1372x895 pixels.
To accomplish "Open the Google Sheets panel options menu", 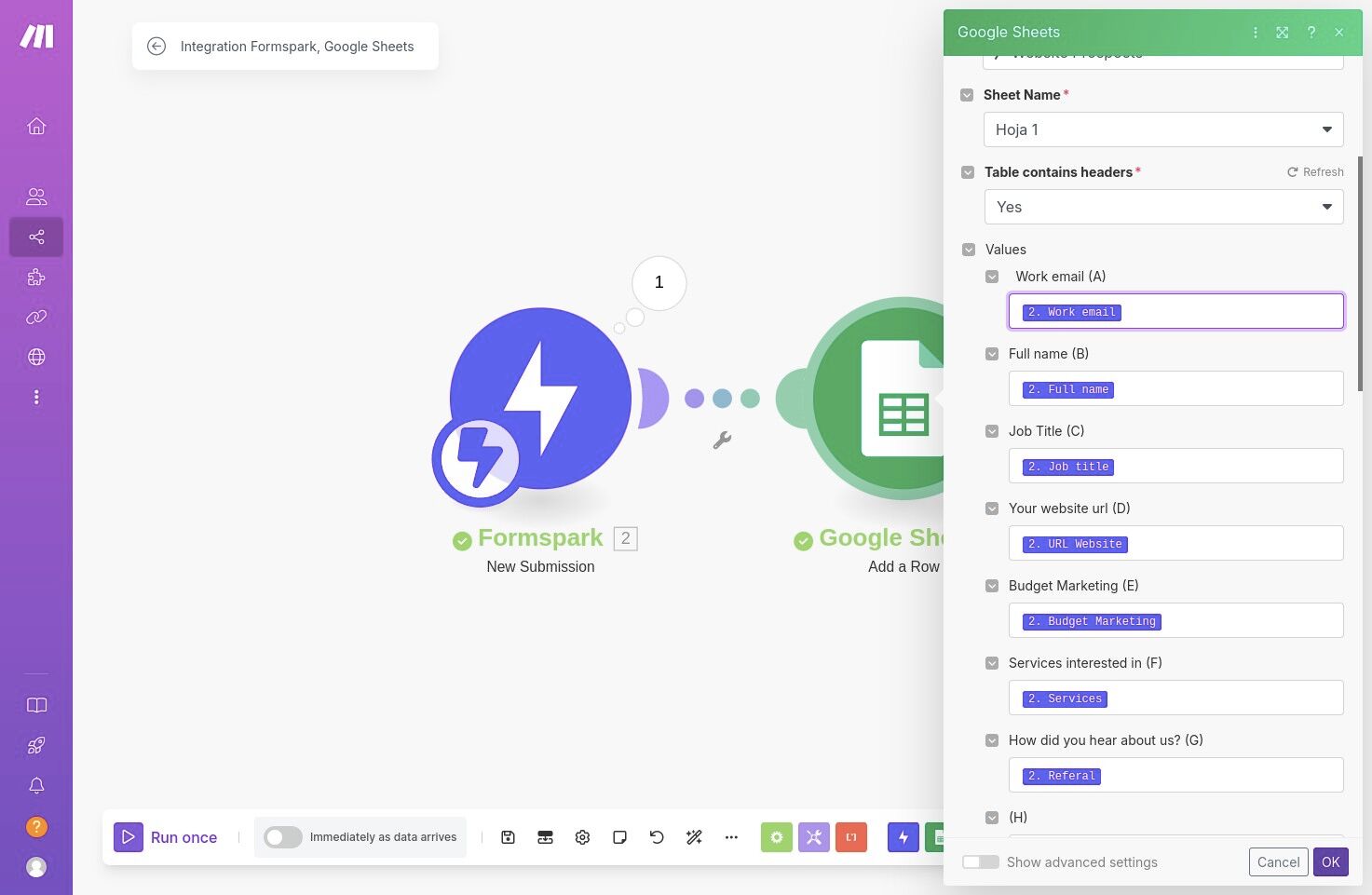I will coord(1256,33).
